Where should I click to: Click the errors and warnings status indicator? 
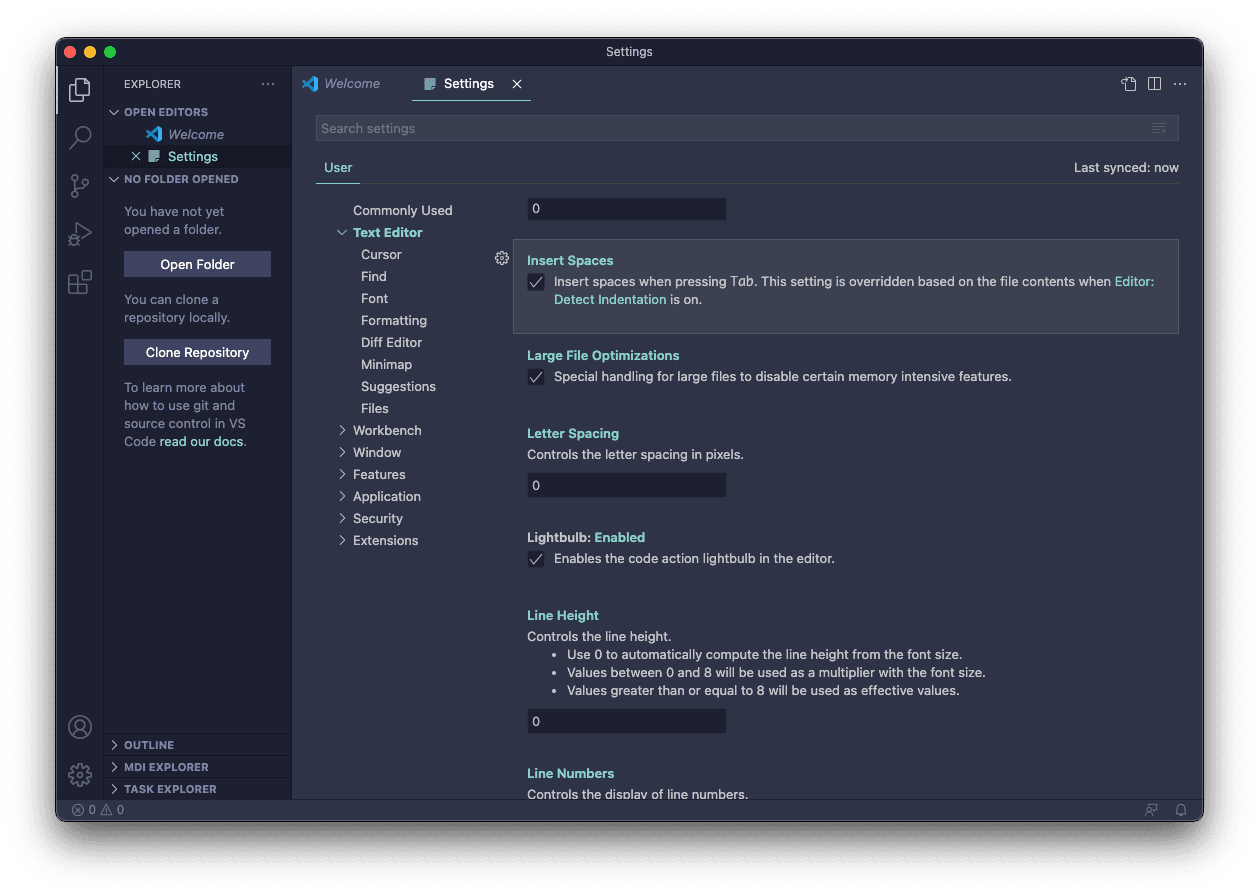[98, 810]
